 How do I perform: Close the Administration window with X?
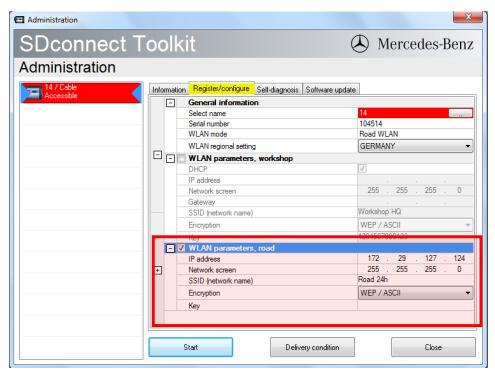tap(468, 17)
